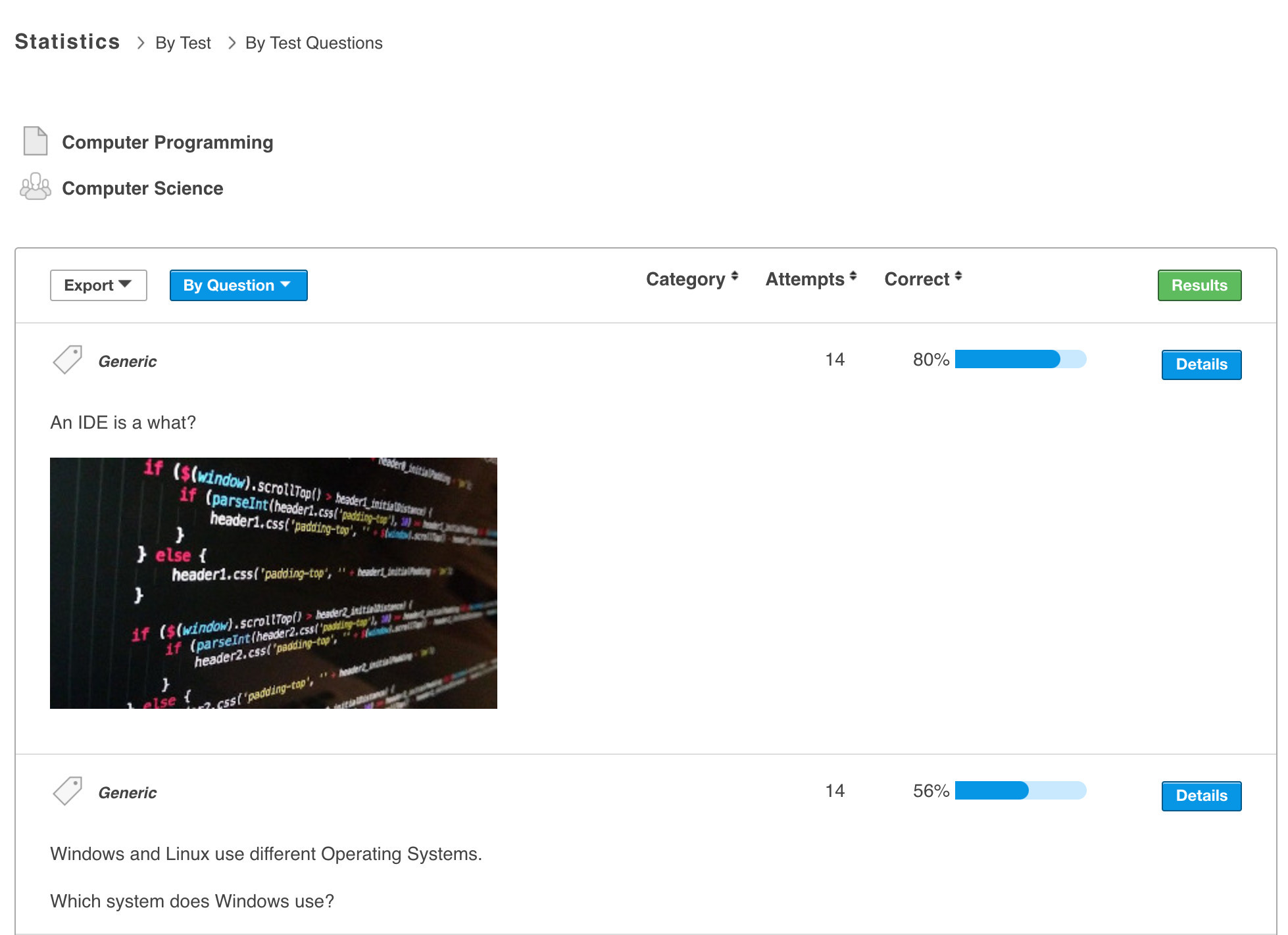Click the Computer Science group icon
This screenshot has height=935, width=1288.
coord(35,187)
